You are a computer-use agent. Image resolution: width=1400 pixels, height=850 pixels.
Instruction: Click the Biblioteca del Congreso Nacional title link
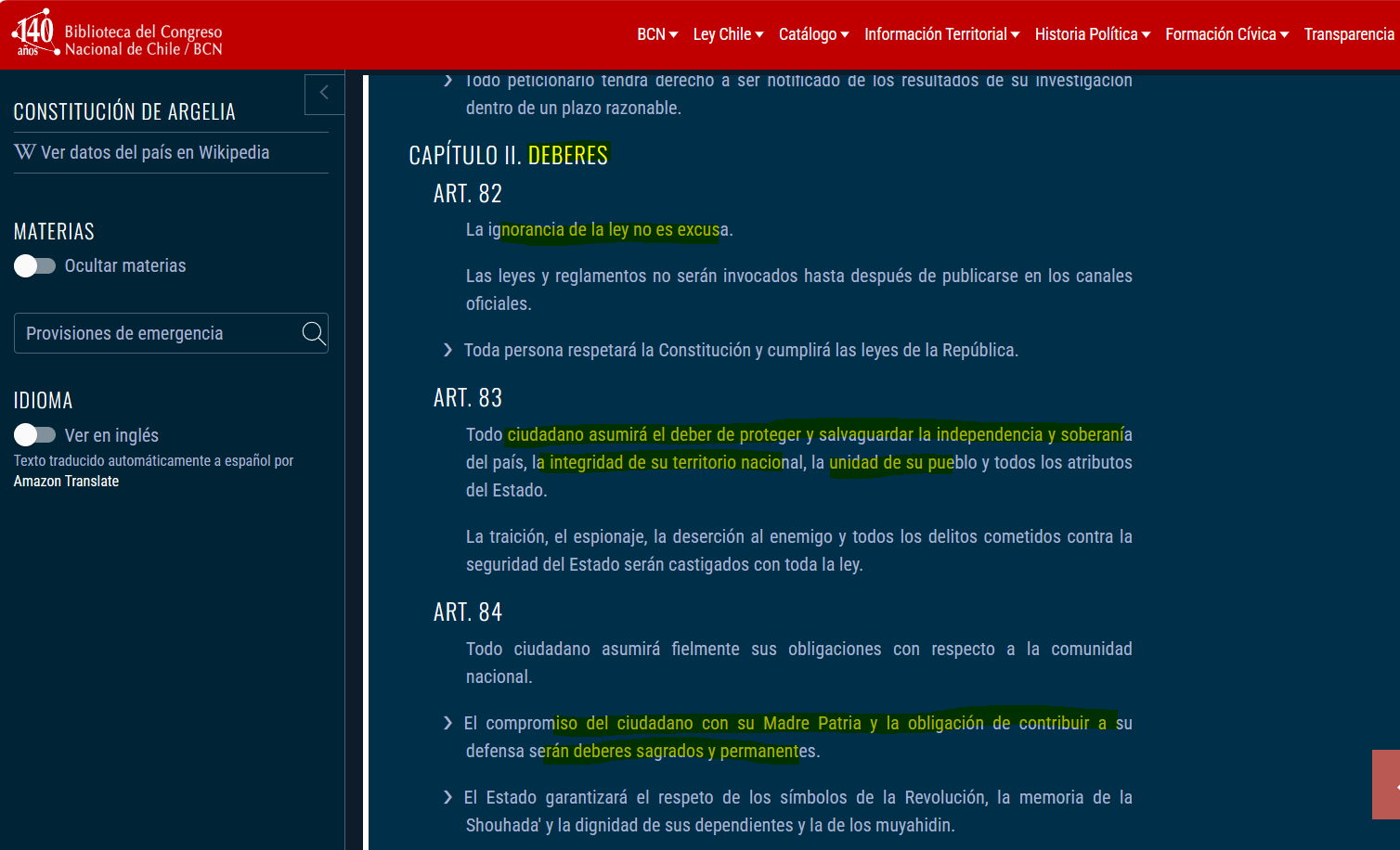143,41
